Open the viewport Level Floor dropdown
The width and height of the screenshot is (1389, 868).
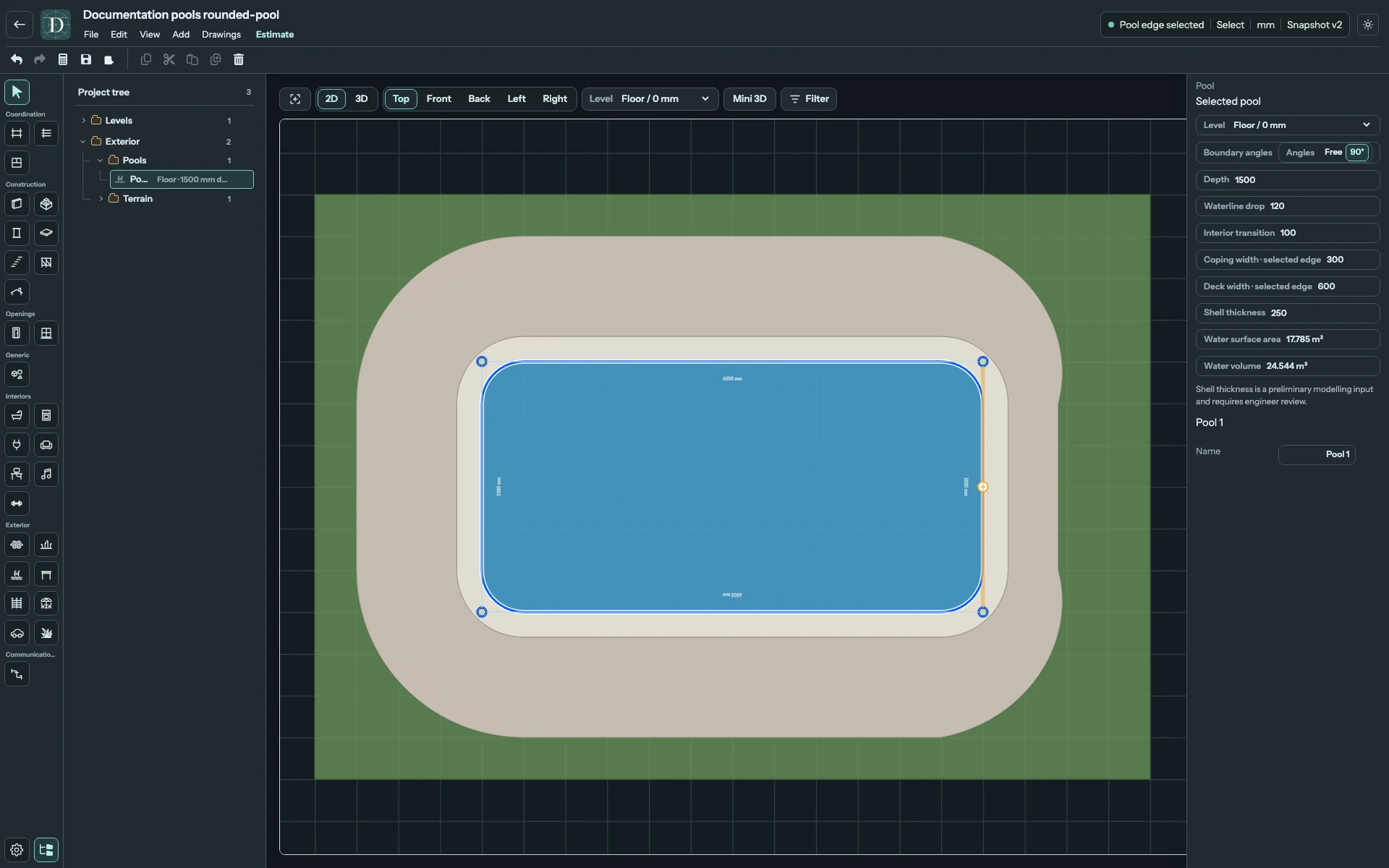point(650,99)
